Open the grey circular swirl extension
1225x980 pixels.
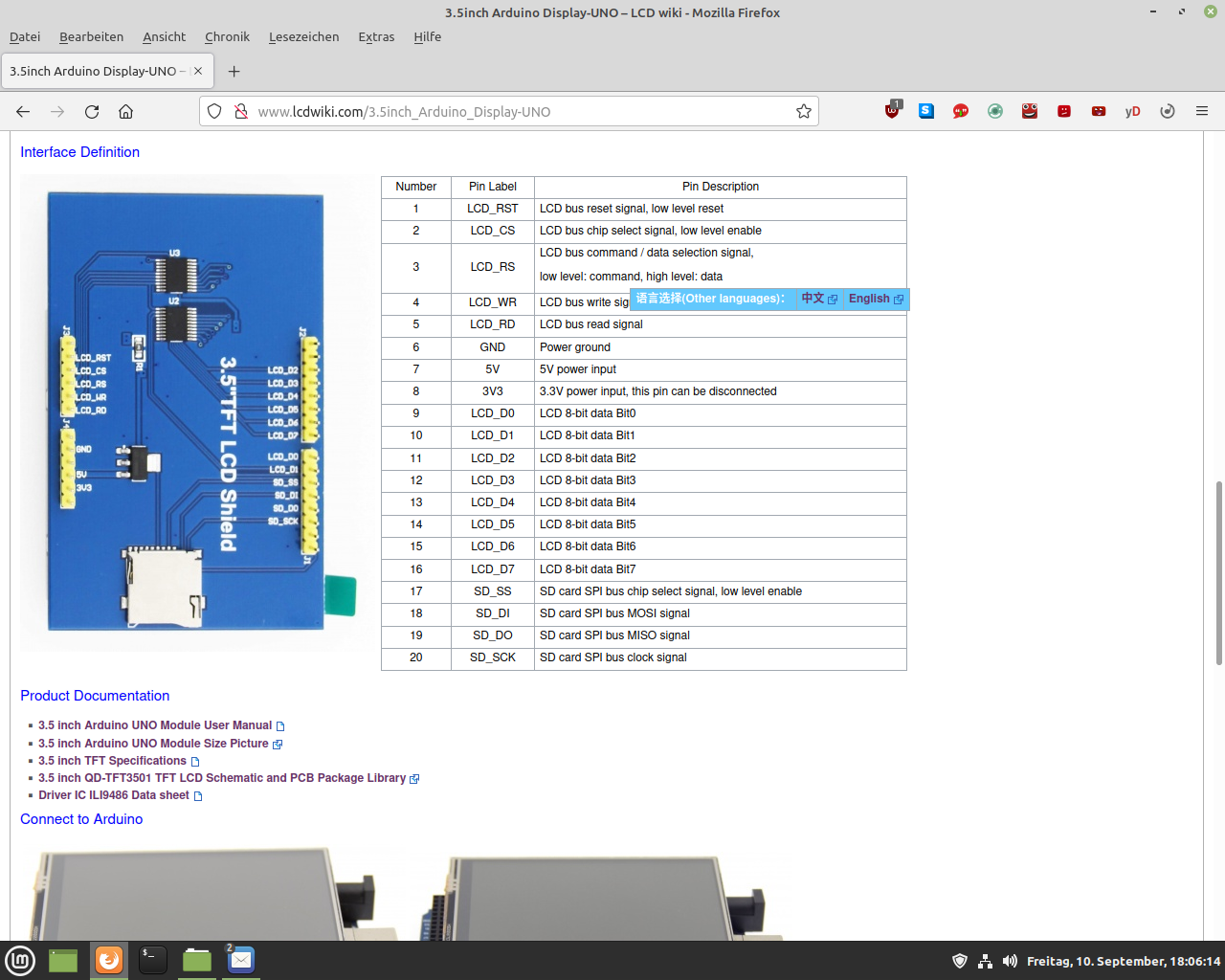click(1168, 111)
